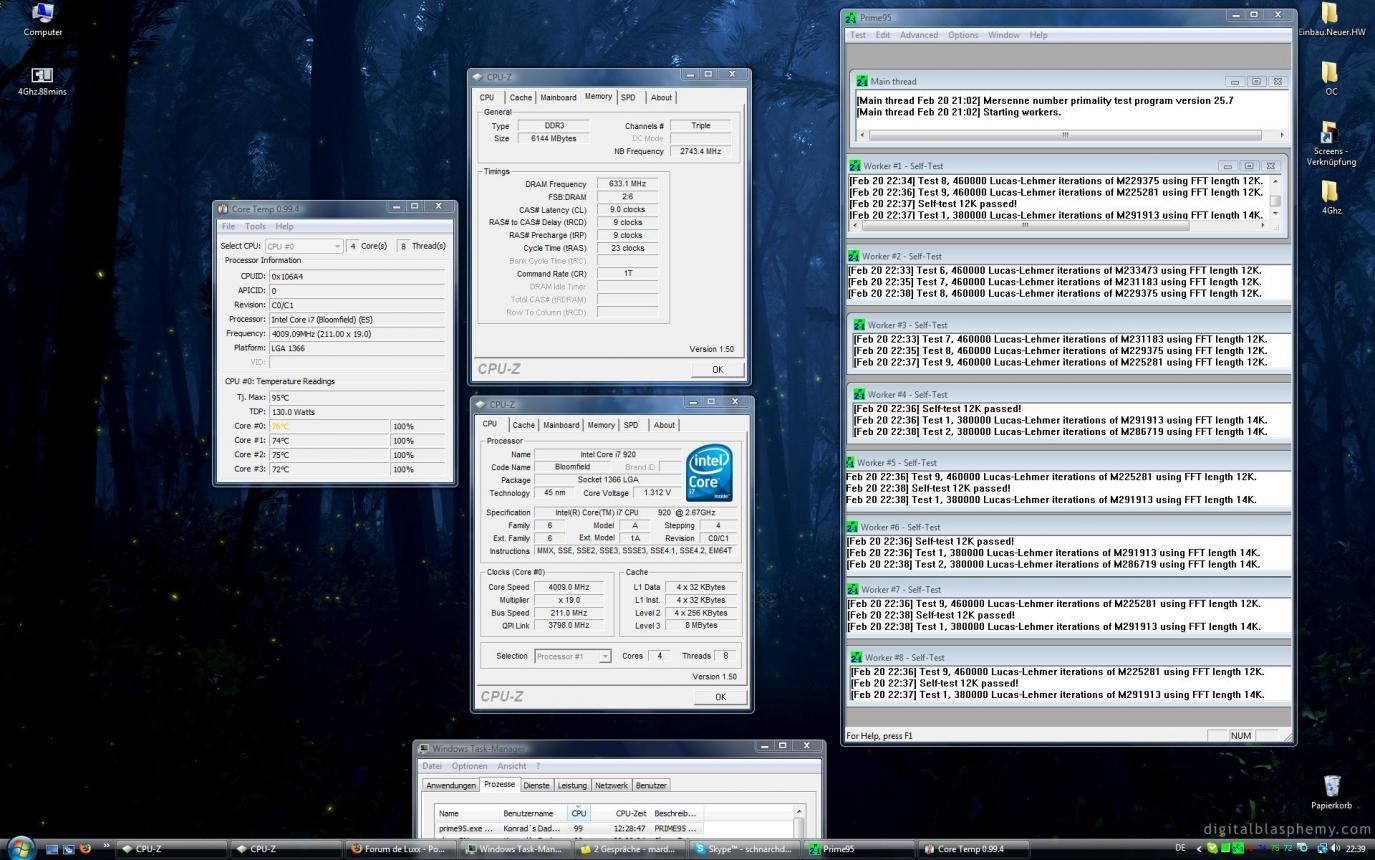Click OK in CPU-Z CPU window

click(x=720, y=697)
